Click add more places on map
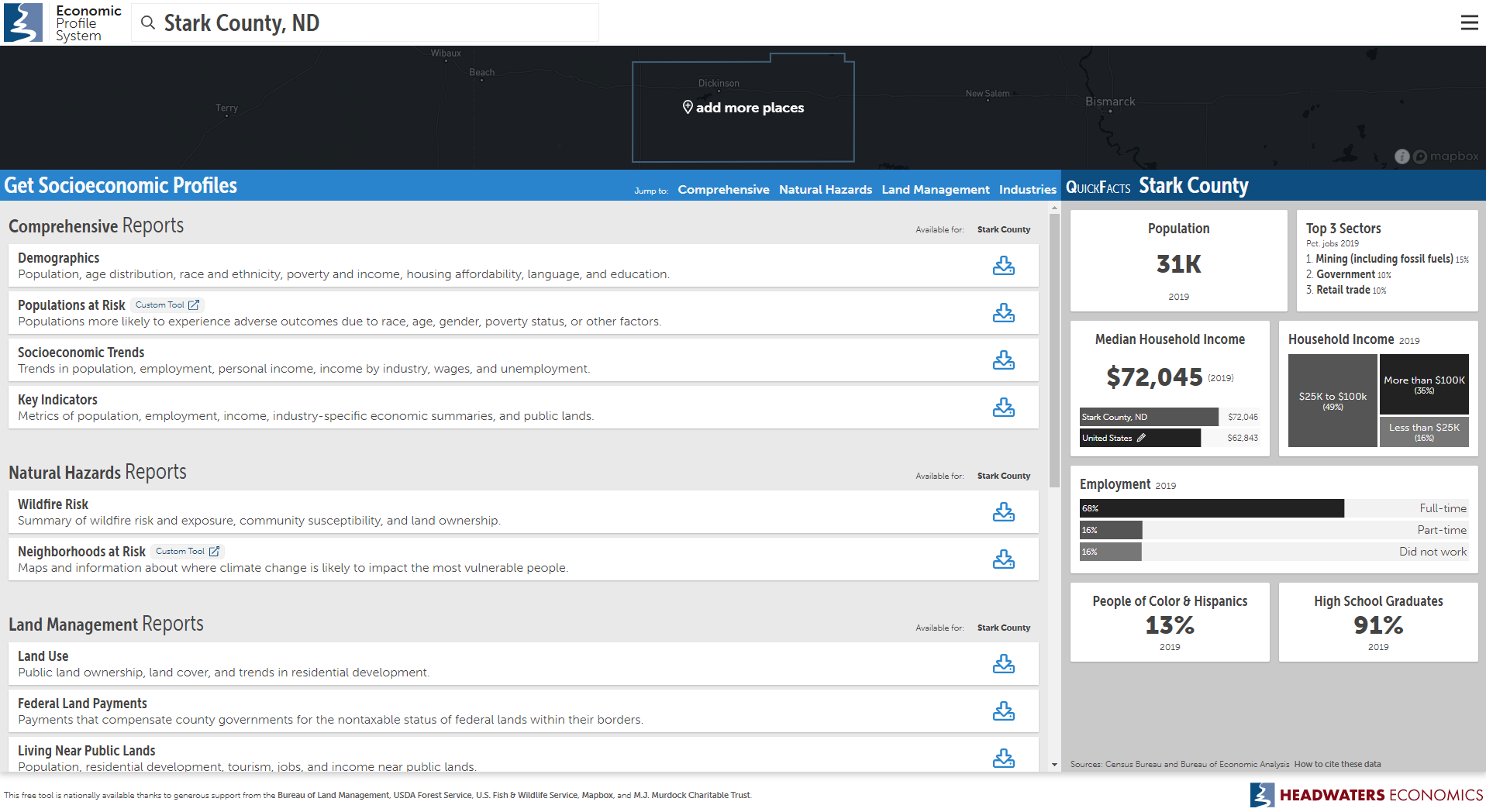This screenshot has width=1486, height=812. (743, 108)
